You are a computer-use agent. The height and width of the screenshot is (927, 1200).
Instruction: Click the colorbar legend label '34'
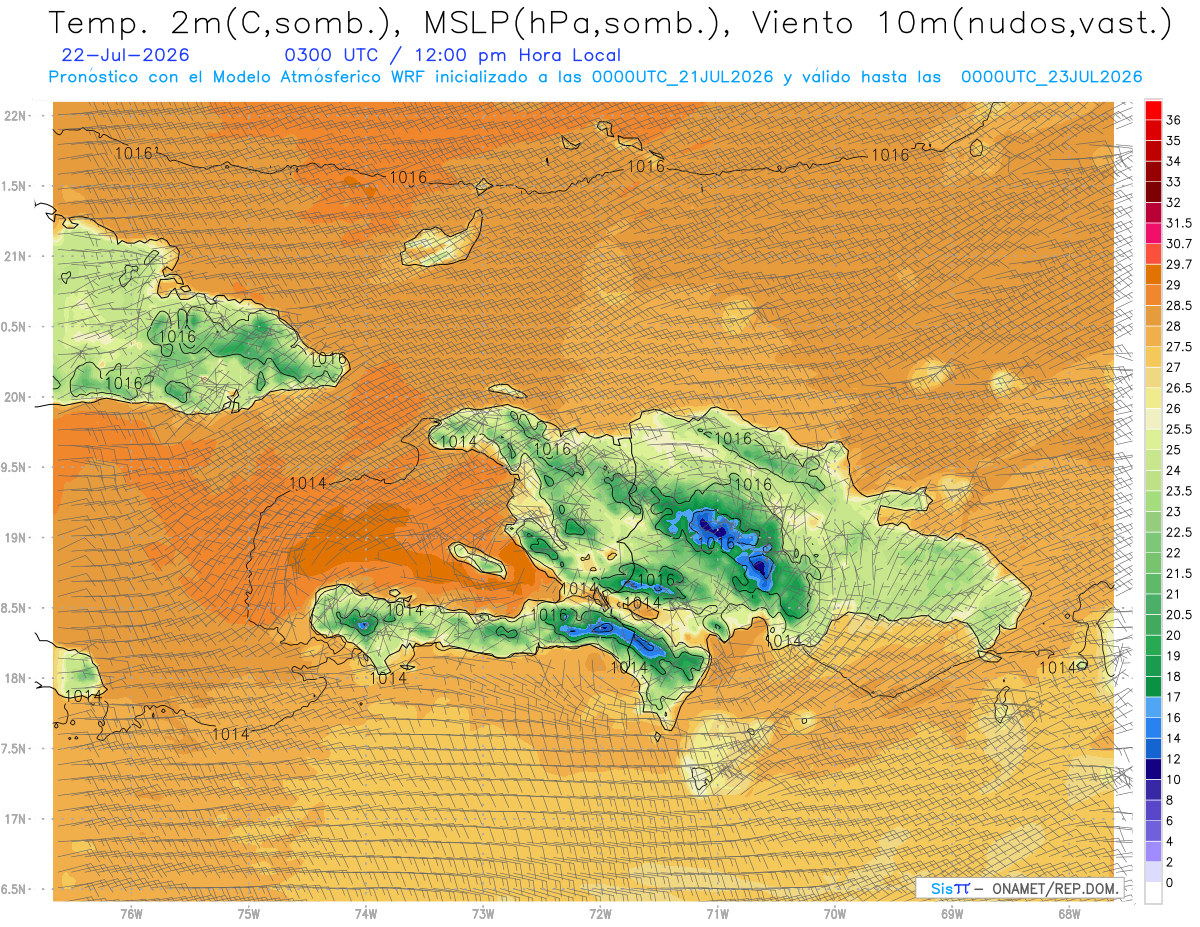pos(1174,161)
